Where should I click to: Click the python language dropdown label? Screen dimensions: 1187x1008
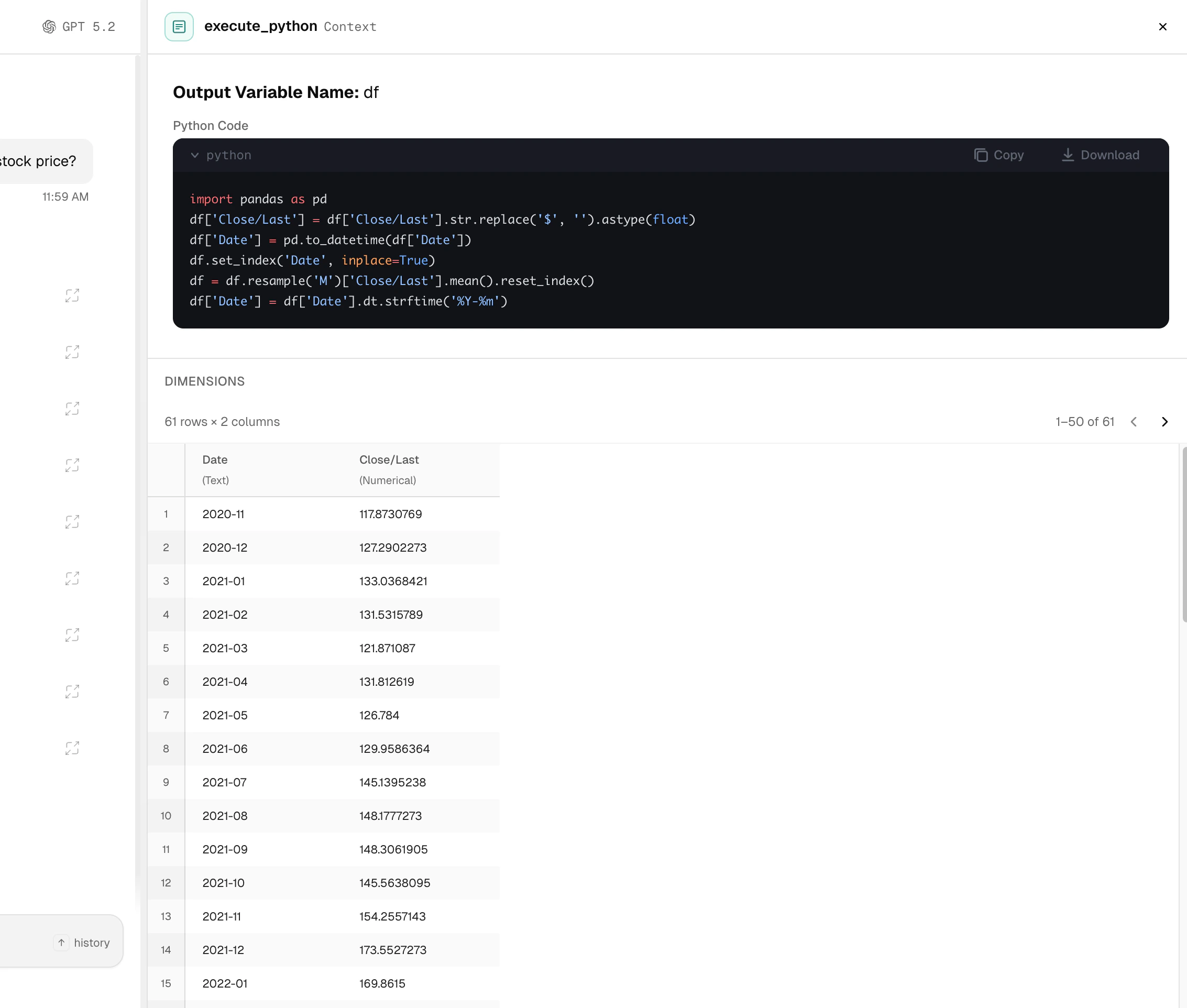tap(228, 155)
